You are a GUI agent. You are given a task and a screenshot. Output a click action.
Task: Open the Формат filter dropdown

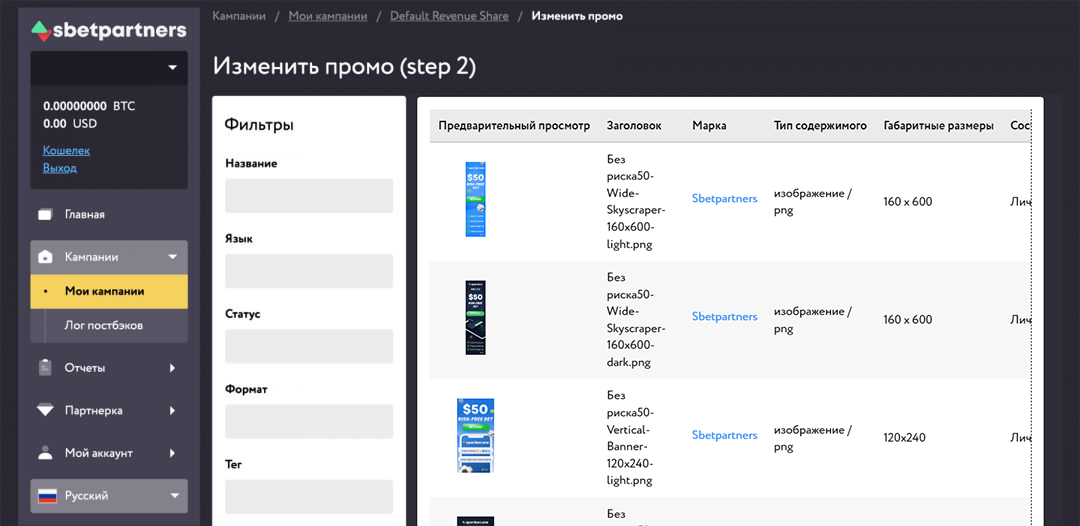pos(309,421)
